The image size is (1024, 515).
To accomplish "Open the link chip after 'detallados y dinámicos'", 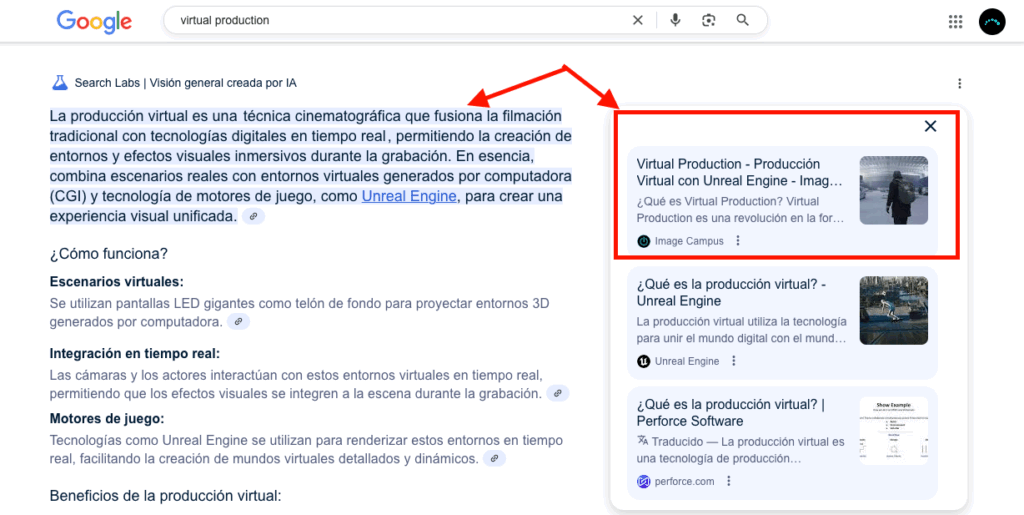I will coord(494,459).
